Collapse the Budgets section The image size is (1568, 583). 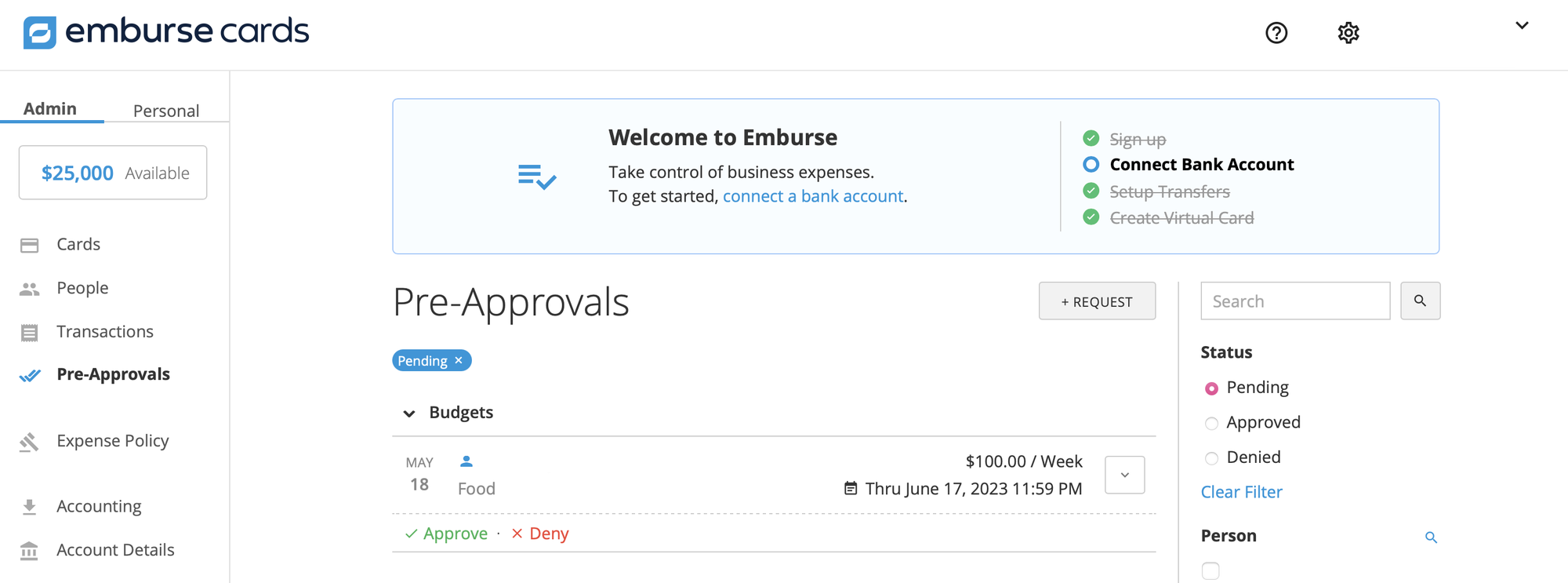click(408, 412)
